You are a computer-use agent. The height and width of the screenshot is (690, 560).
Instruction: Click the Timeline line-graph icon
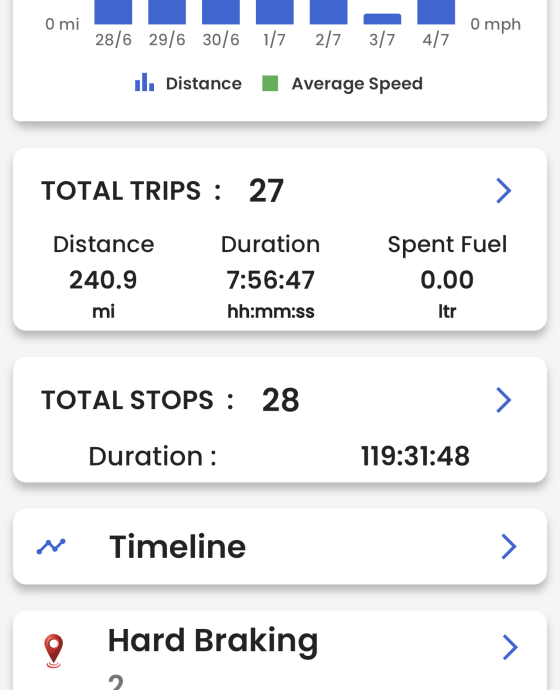[51, 547]
